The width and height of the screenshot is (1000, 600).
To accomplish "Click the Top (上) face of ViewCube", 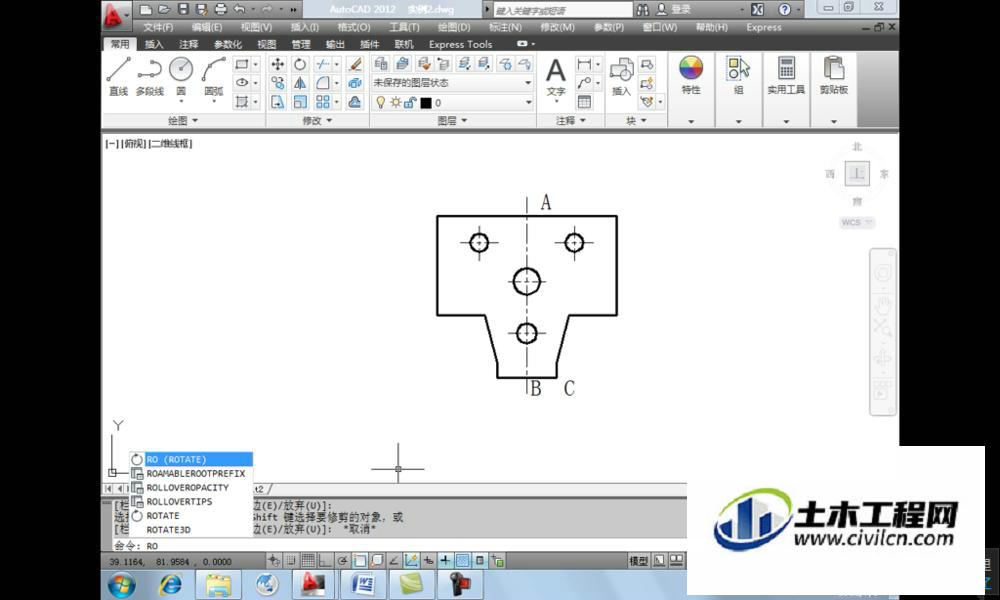I will 857,173.
